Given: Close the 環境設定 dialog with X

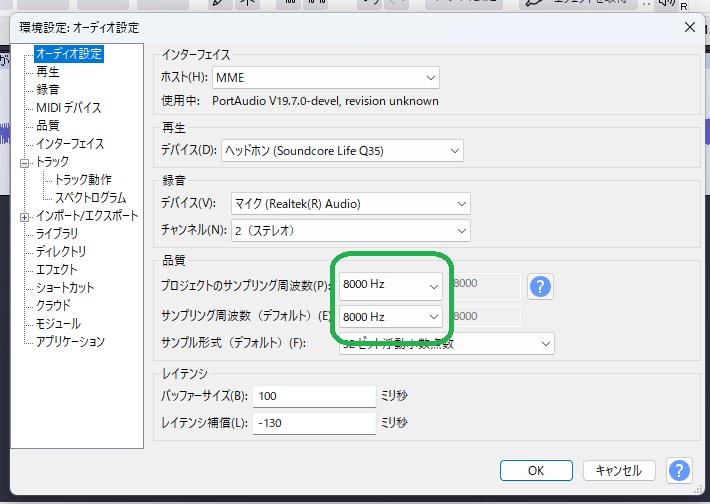Looking at the screenshot, I should click(689, 27).
